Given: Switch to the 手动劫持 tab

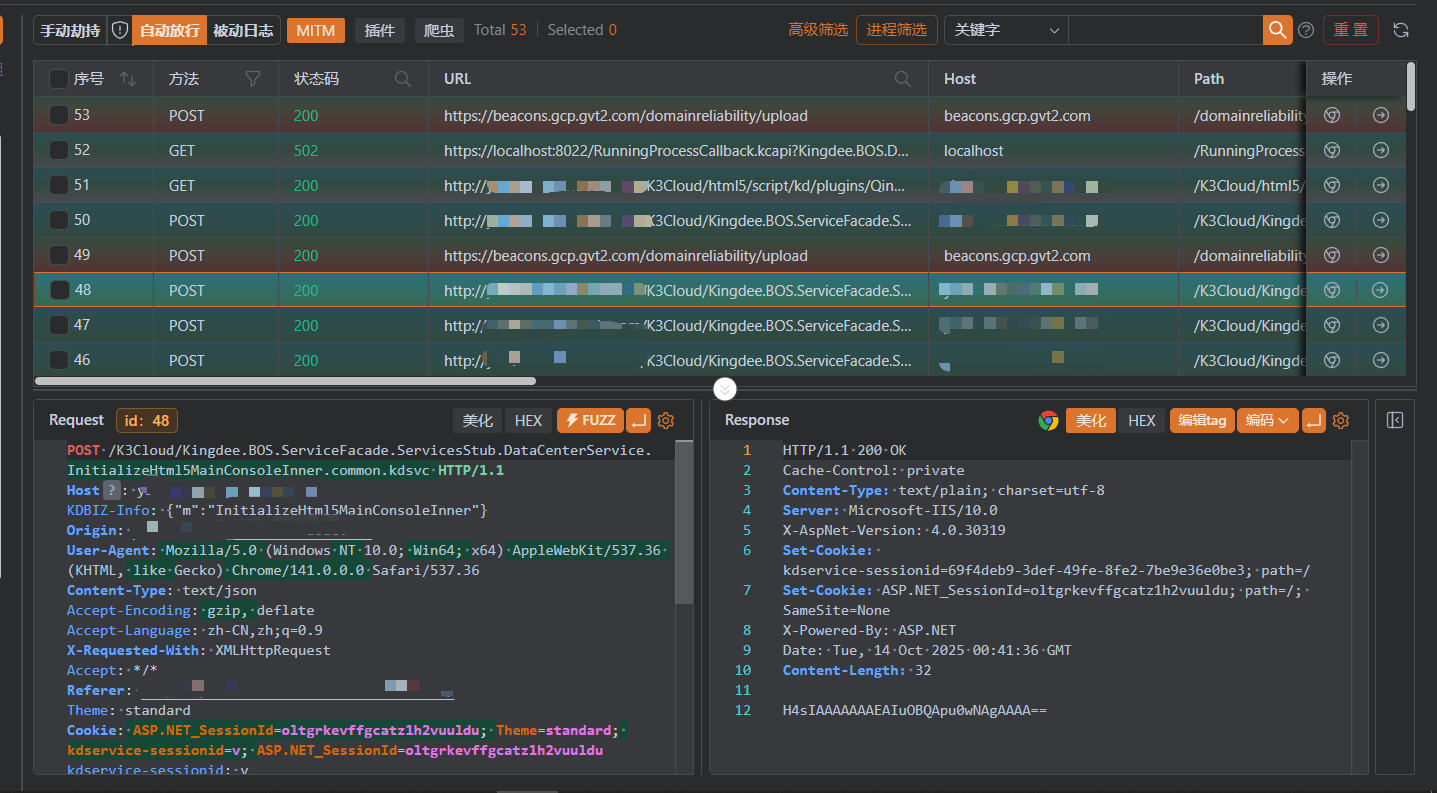Looking at the screenshot, I should tap(70, 30).
